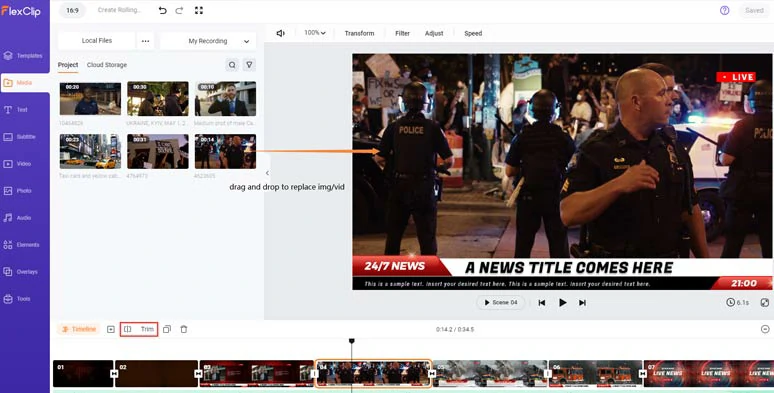
Task: Select the 00:14 police media thumbnail
Action: point(225,152)
